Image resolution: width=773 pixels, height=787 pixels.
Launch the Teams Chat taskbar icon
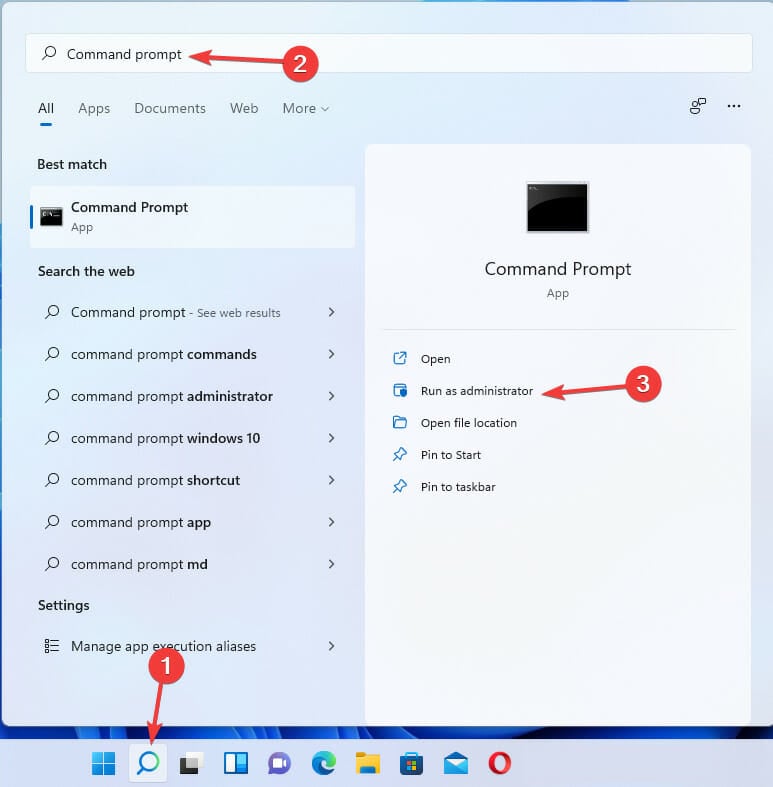coord(280,763)
